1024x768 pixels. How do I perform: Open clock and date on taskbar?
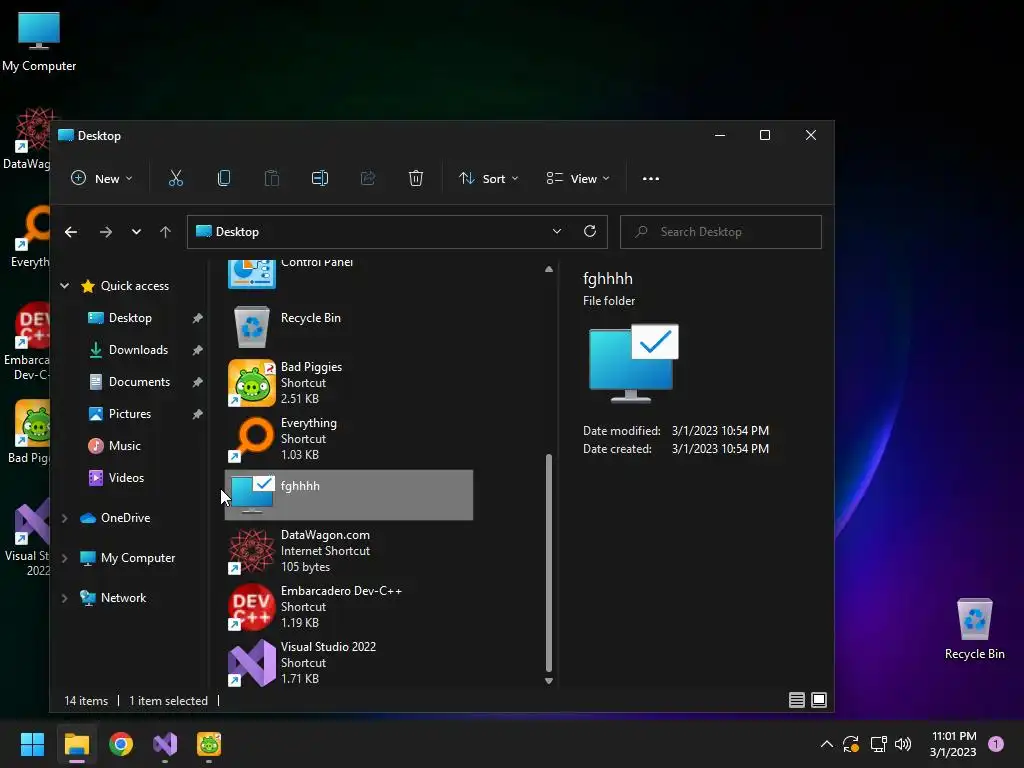point(953,744)
